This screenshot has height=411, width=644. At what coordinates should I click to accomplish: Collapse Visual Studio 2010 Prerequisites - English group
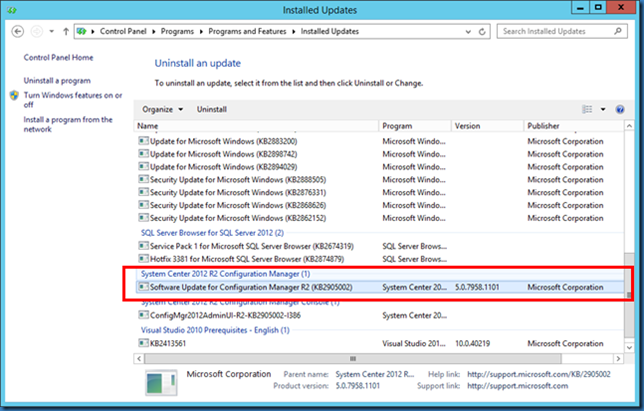point(215,330)
